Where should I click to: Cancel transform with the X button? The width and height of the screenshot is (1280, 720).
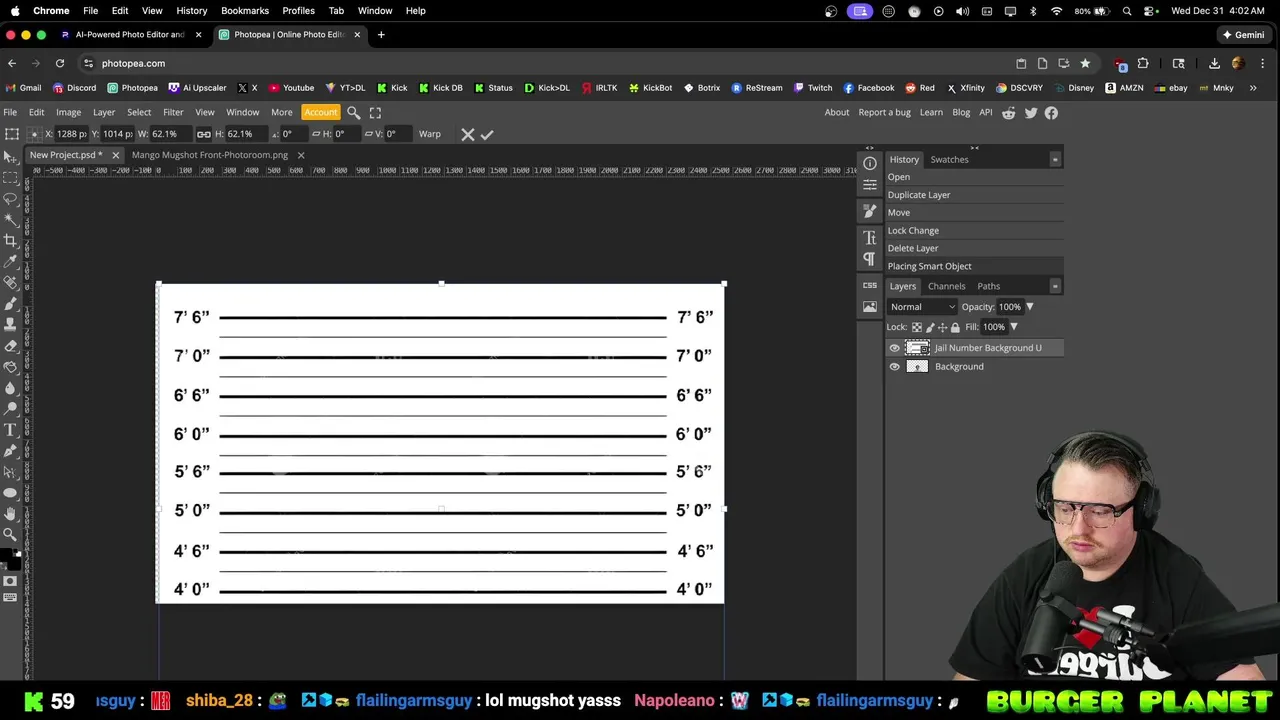click(x=467, y=134)
